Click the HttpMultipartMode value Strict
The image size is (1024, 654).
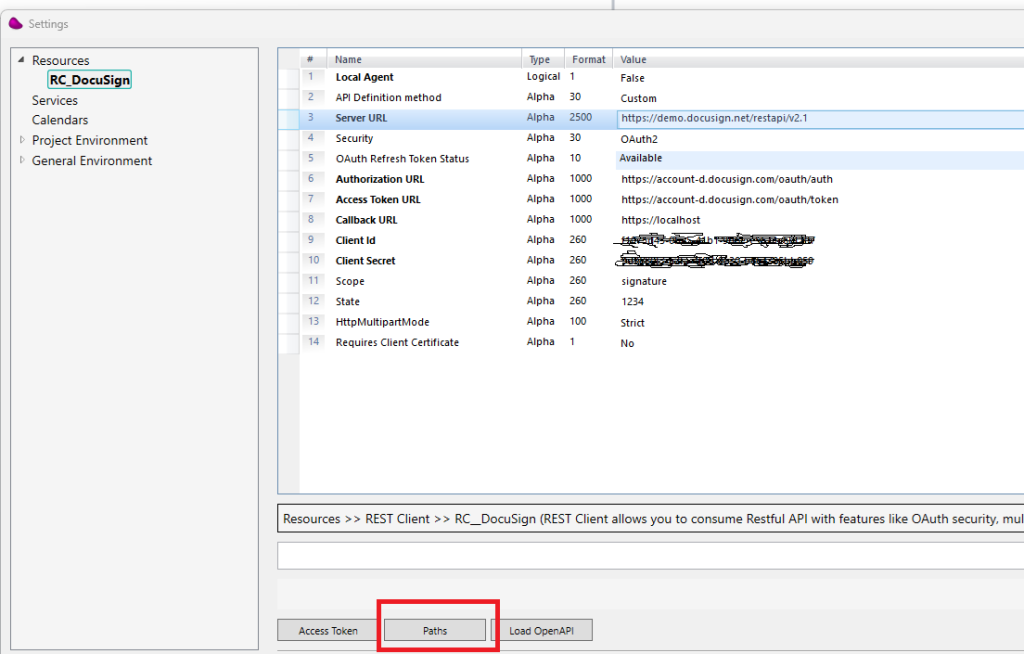tap(632, 323)
